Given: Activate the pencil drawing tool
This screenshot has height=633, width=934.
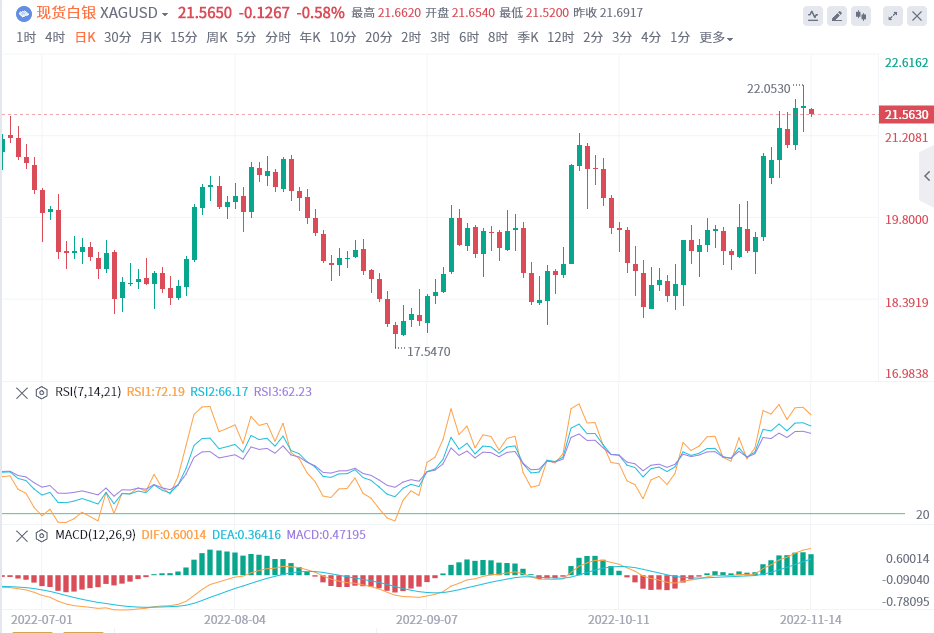Looking at the screenshot, I should pos(837,16).
